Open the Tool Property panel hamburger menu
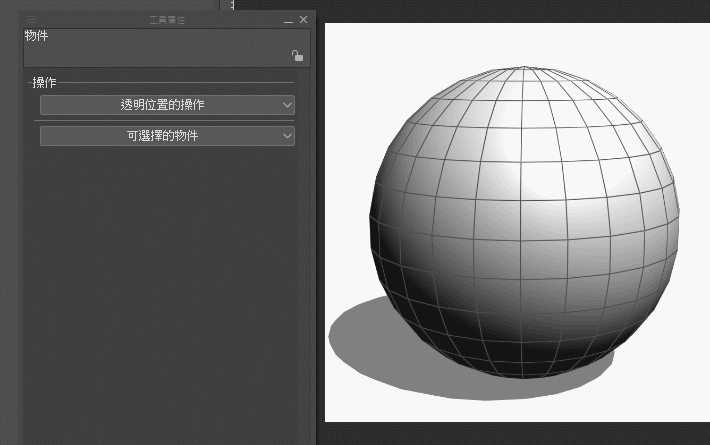Screen dimensions: 710x445 click(x=30, y=19)
